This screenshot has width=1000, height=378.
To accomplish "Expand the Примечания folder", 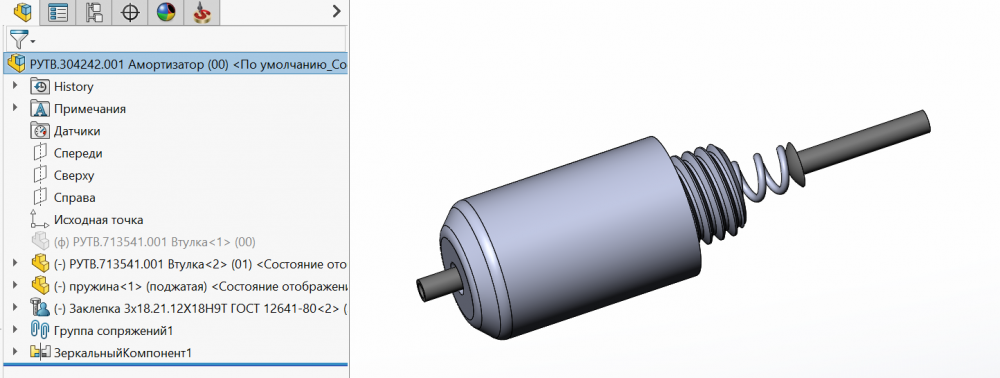I will click(15, 108).
